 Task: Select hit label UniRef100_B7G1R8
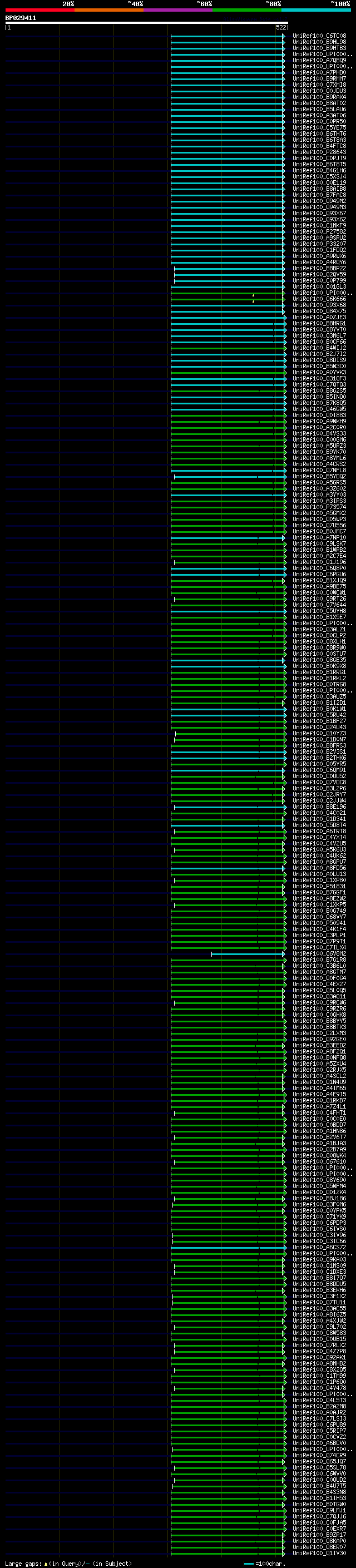point(319,960)
